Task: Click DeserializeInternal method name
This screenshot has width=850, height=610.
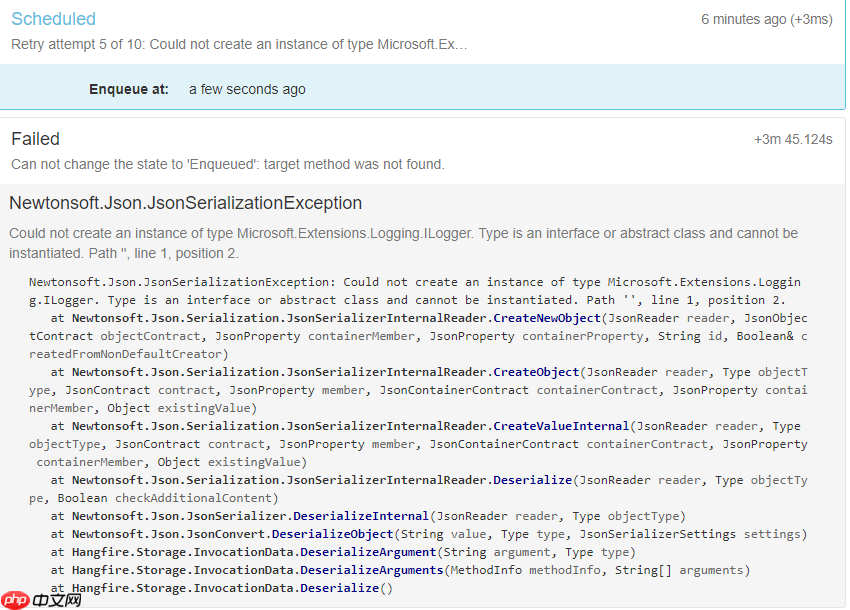Action: point(360,516)
